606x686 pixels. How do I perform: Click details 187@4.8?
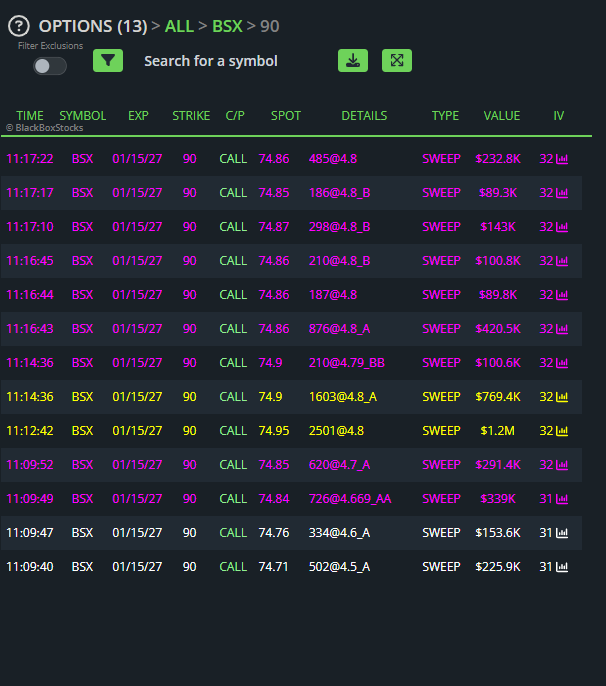tap(333, 295)
